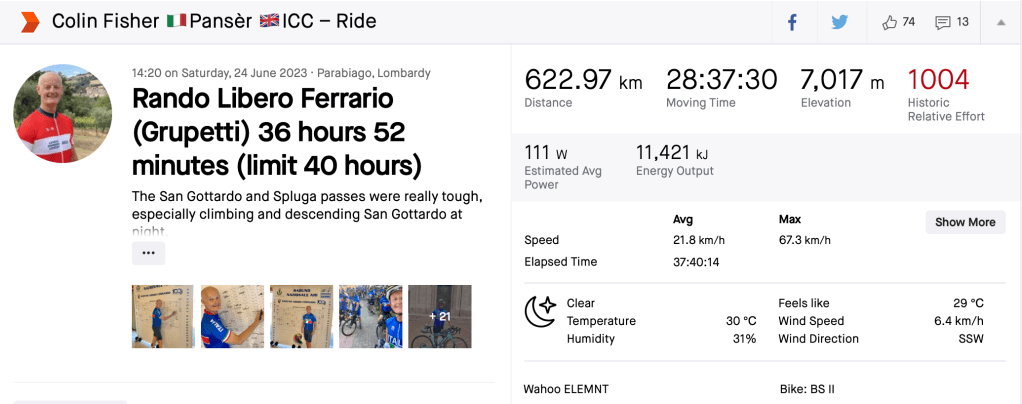Open the third ride photo thumbnail
This screenshot has height=404, width=1022.
(x=301, y=316)
